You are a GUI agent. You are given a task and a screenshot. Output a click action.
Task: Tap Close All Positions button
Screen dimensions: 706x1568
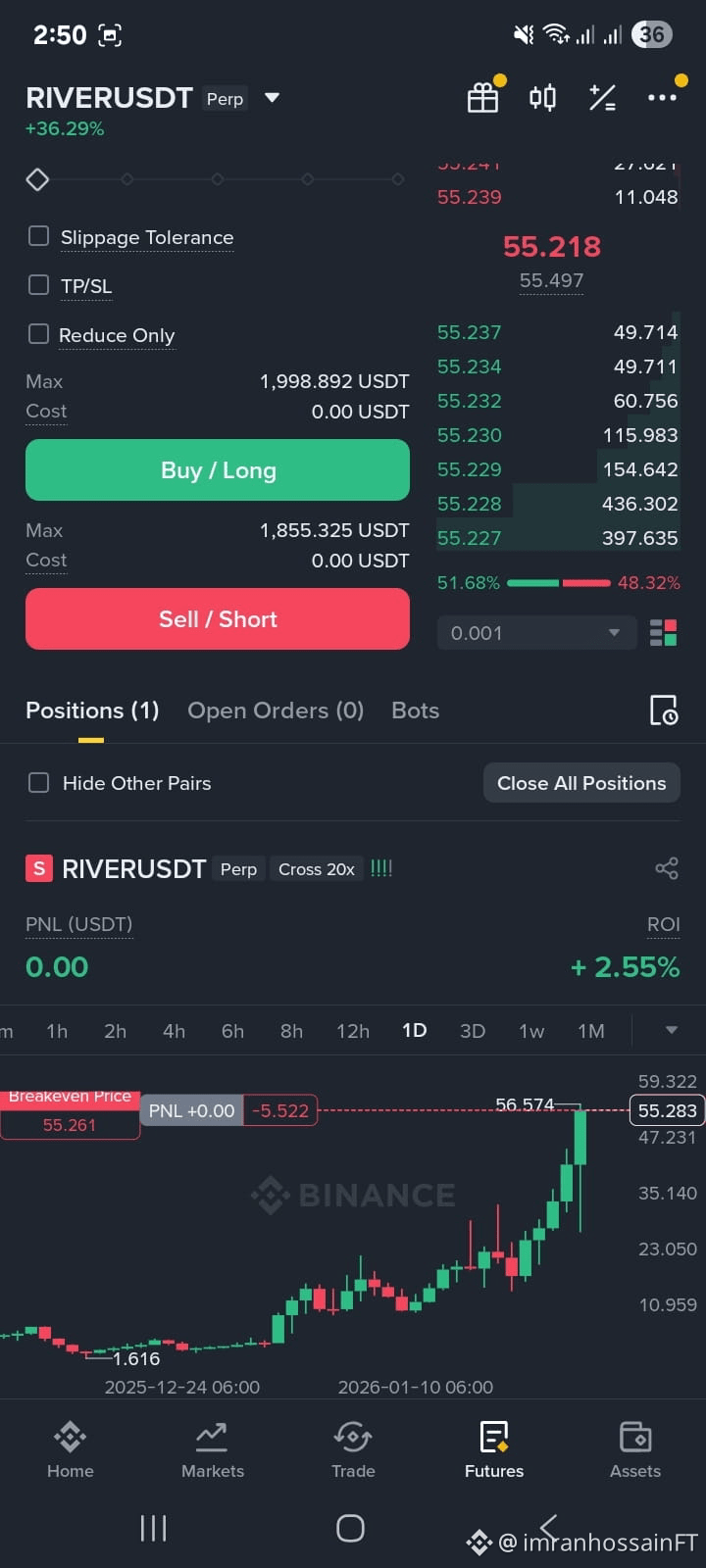click(581, 783)
